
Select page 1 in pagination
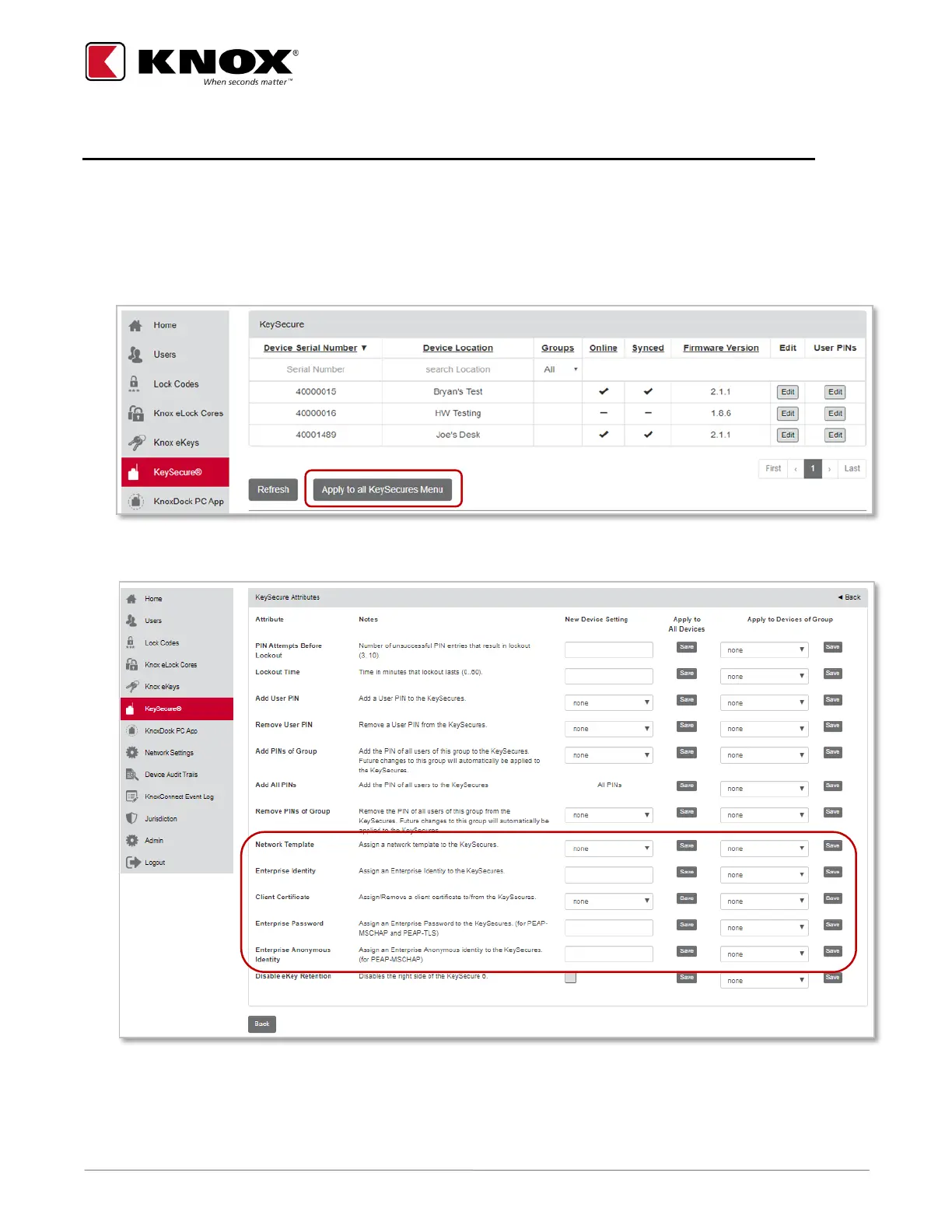tap(813, 468)
